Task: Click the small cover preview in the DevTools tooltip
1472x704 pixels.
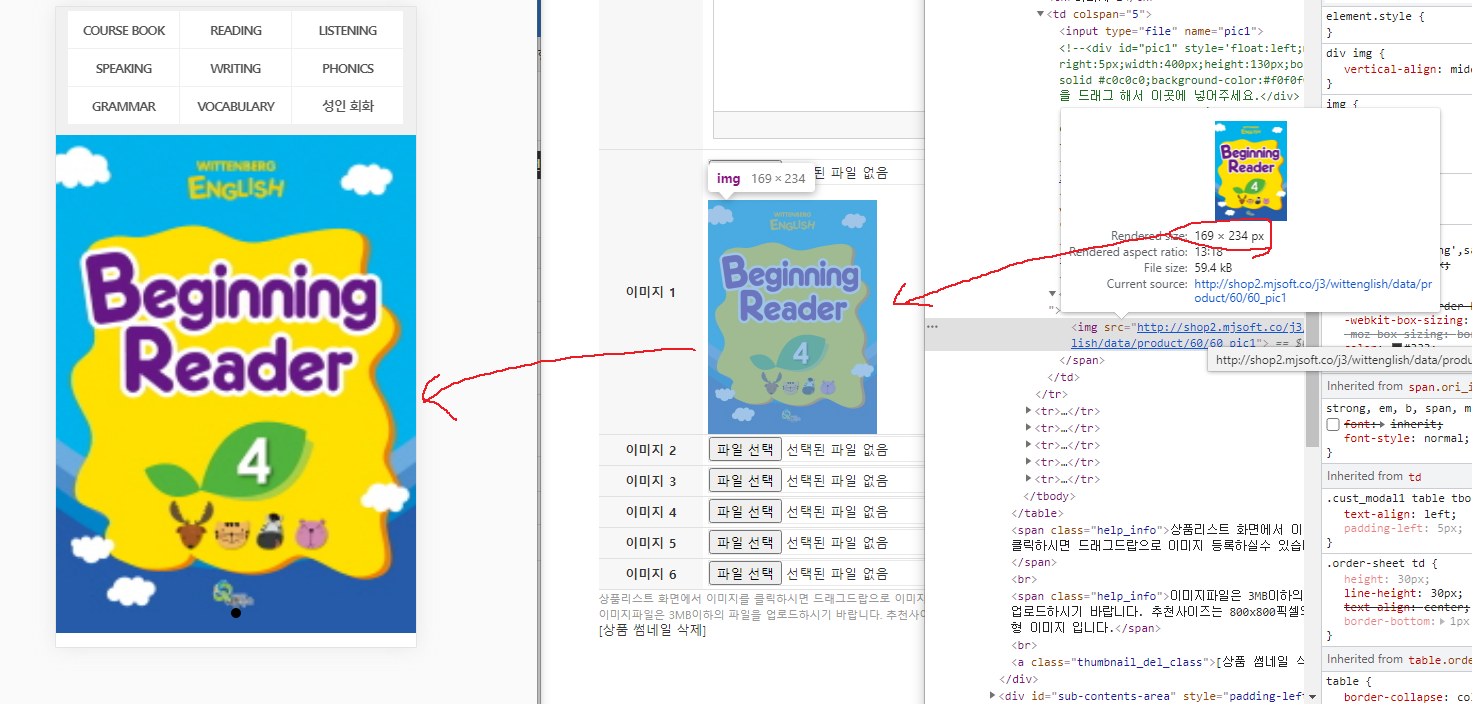Action: (1251, 171)
